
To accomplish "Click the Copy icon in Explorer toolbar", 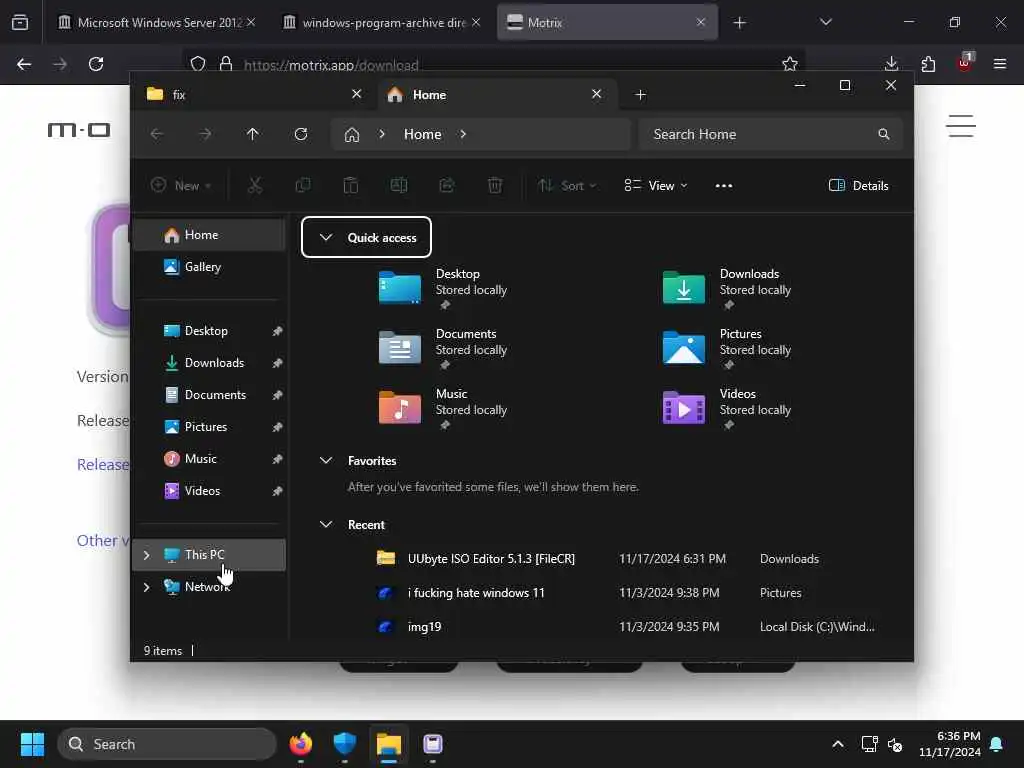I will click(303, 186).
